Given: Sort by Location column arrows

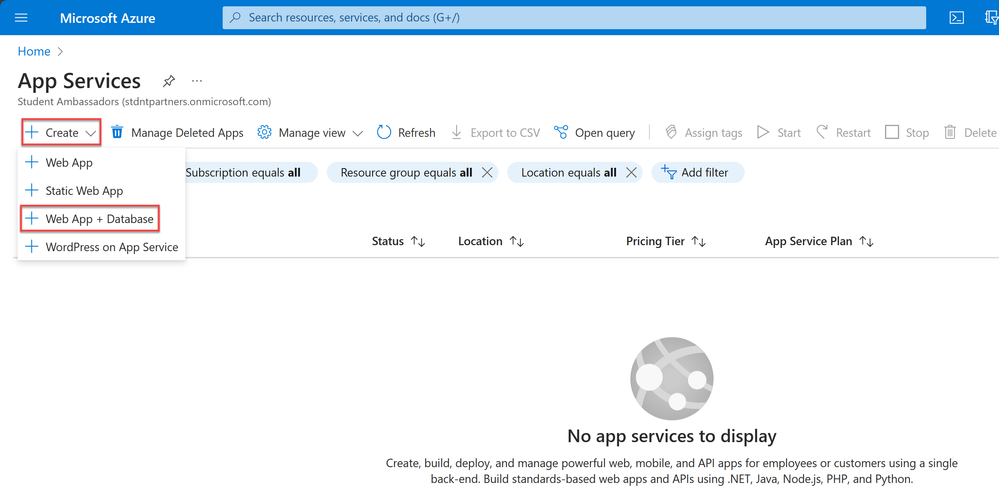Looking at the screenshot, I should point(516,241).
